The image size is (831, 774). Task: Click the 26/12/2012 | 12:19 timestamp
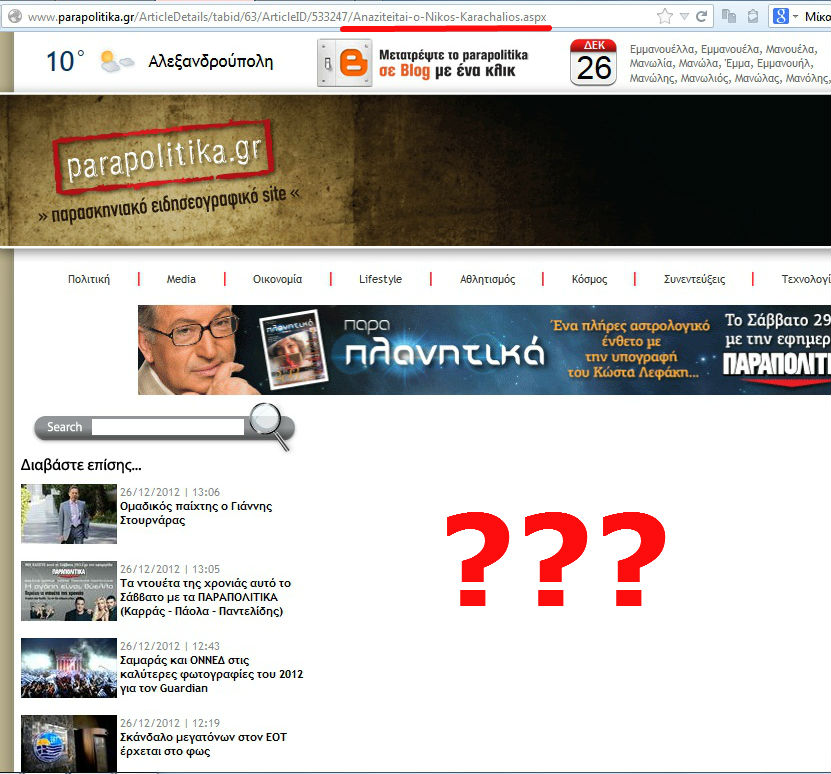click(x=170, y=723)
